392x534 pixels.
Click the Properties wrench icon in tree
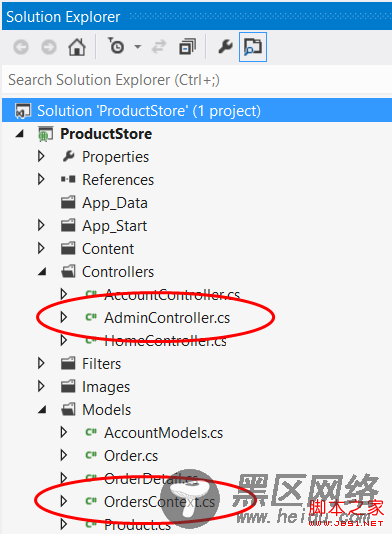pos(68,157)
